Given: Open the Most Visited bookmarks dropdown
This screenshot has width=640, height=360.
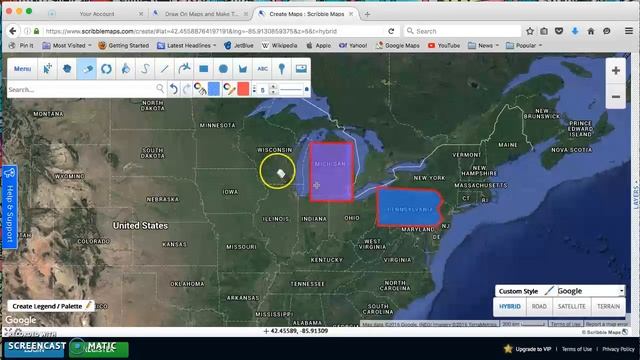Looking at the screenshot, I should tap(67, 45).
